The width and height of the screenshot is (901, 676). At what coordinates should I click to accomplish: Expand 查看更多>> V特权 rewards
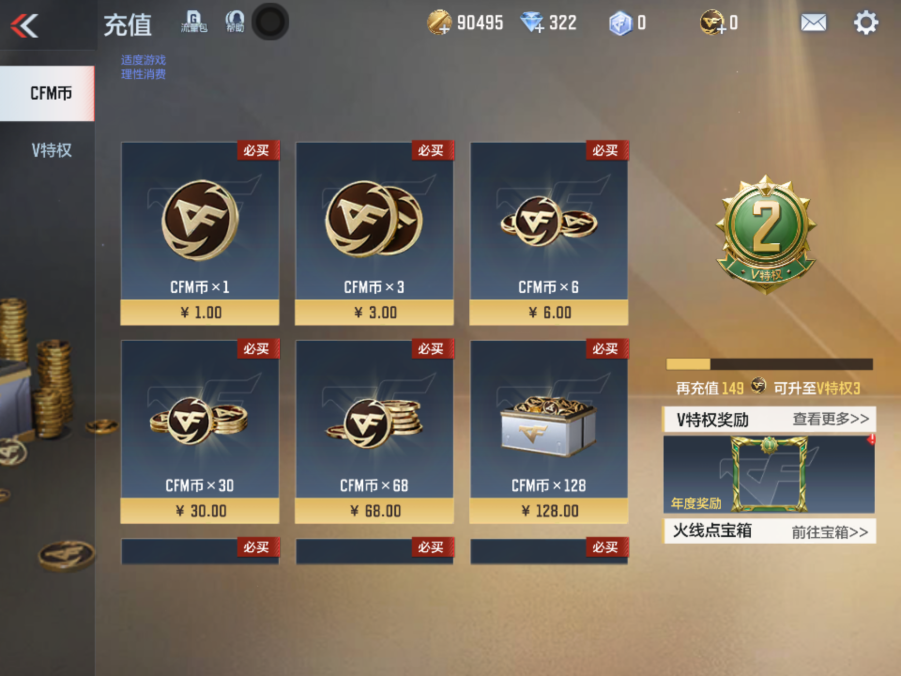(x=831, y=419)
